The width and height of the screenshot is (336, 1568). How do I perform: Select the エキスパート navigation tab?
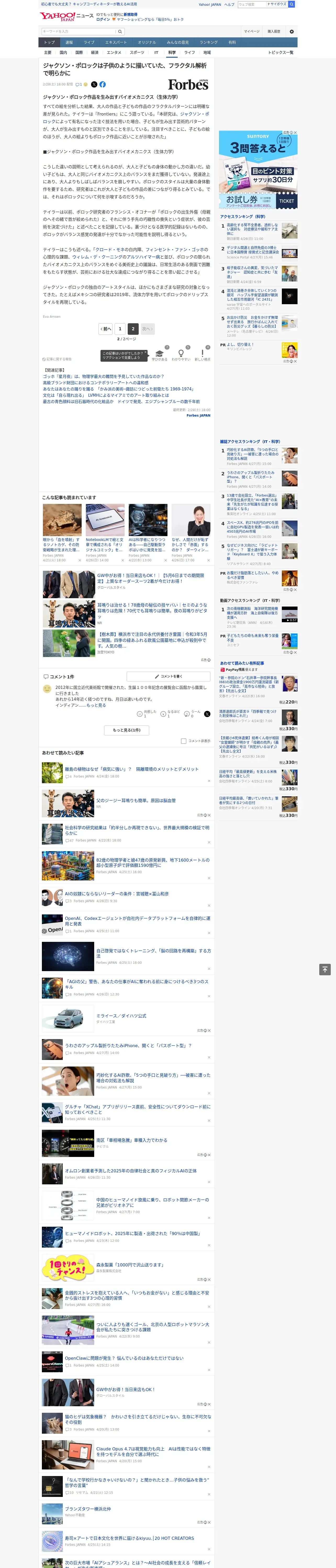116,43
